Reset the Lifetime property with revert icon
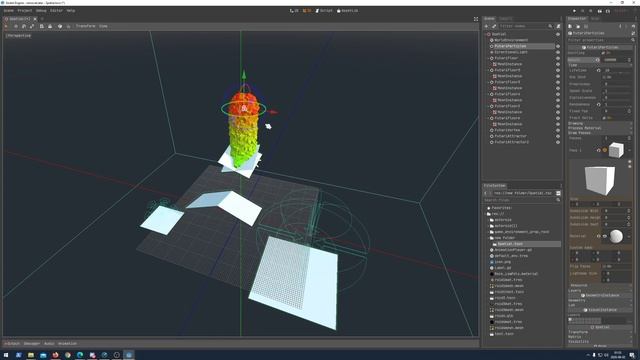This screenshot has width=640, height=360. [x=599, y=70]
